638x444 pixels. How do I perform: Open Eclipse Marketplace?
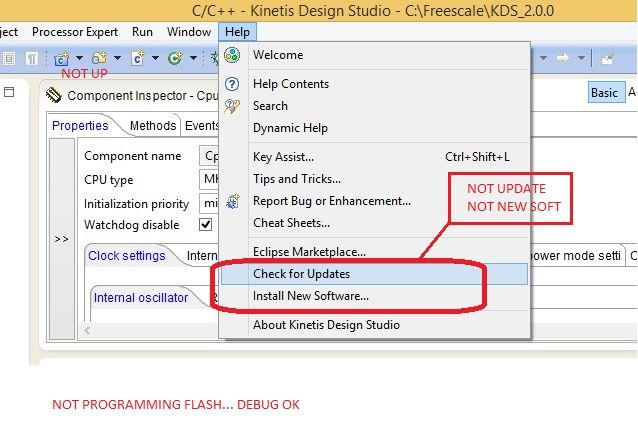point(374,252)
